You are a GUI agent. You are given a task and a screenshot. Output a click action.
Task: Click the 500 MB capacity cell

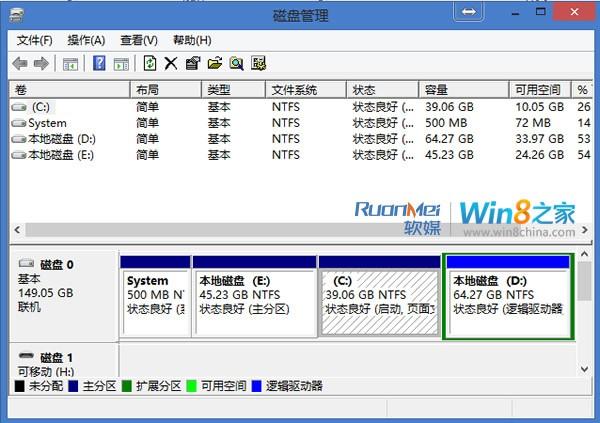pyautogui.click(x=446, y=123)
